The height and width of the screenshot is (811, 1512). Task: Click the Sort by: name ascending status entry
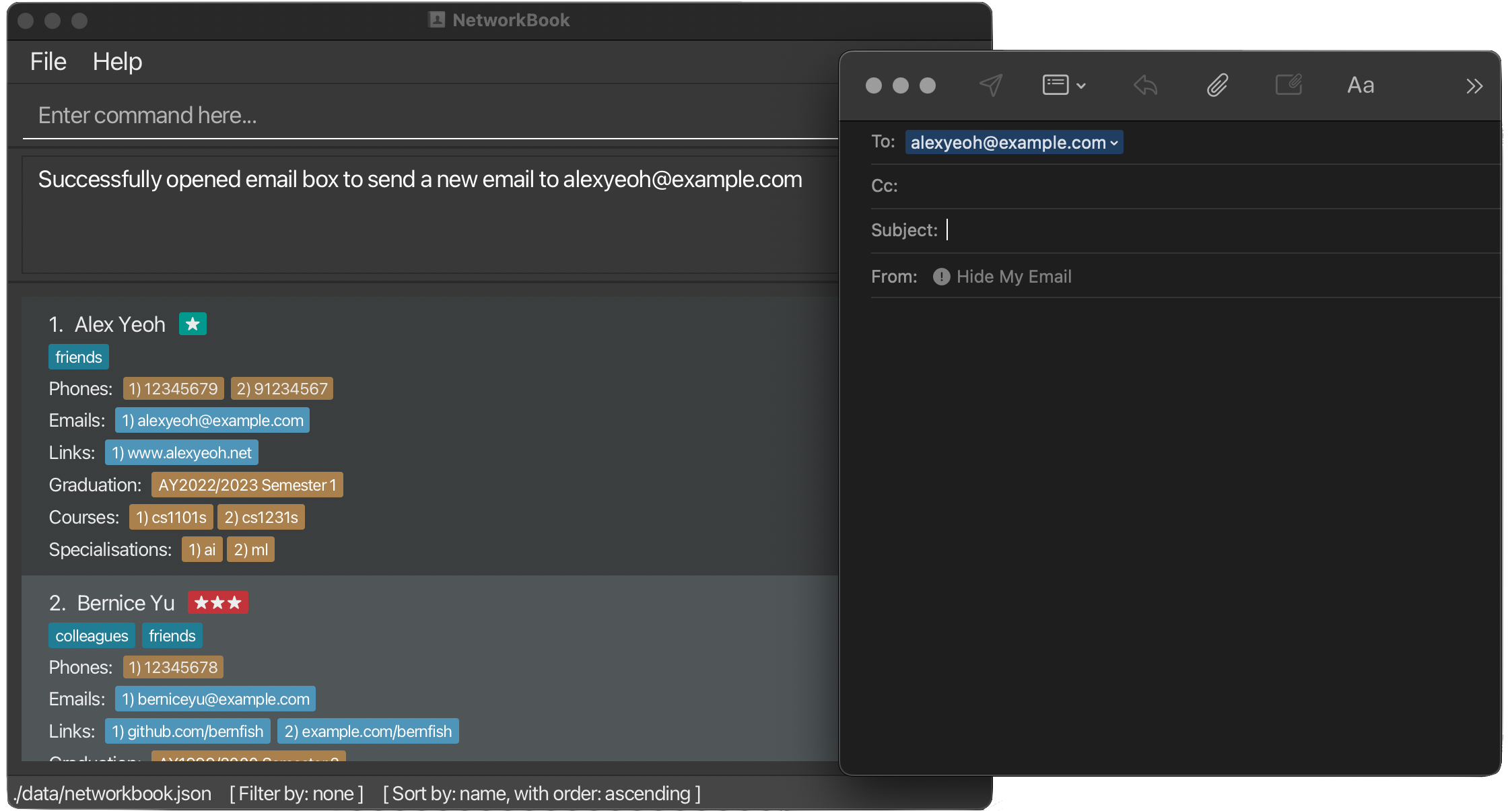coord(542,794)
